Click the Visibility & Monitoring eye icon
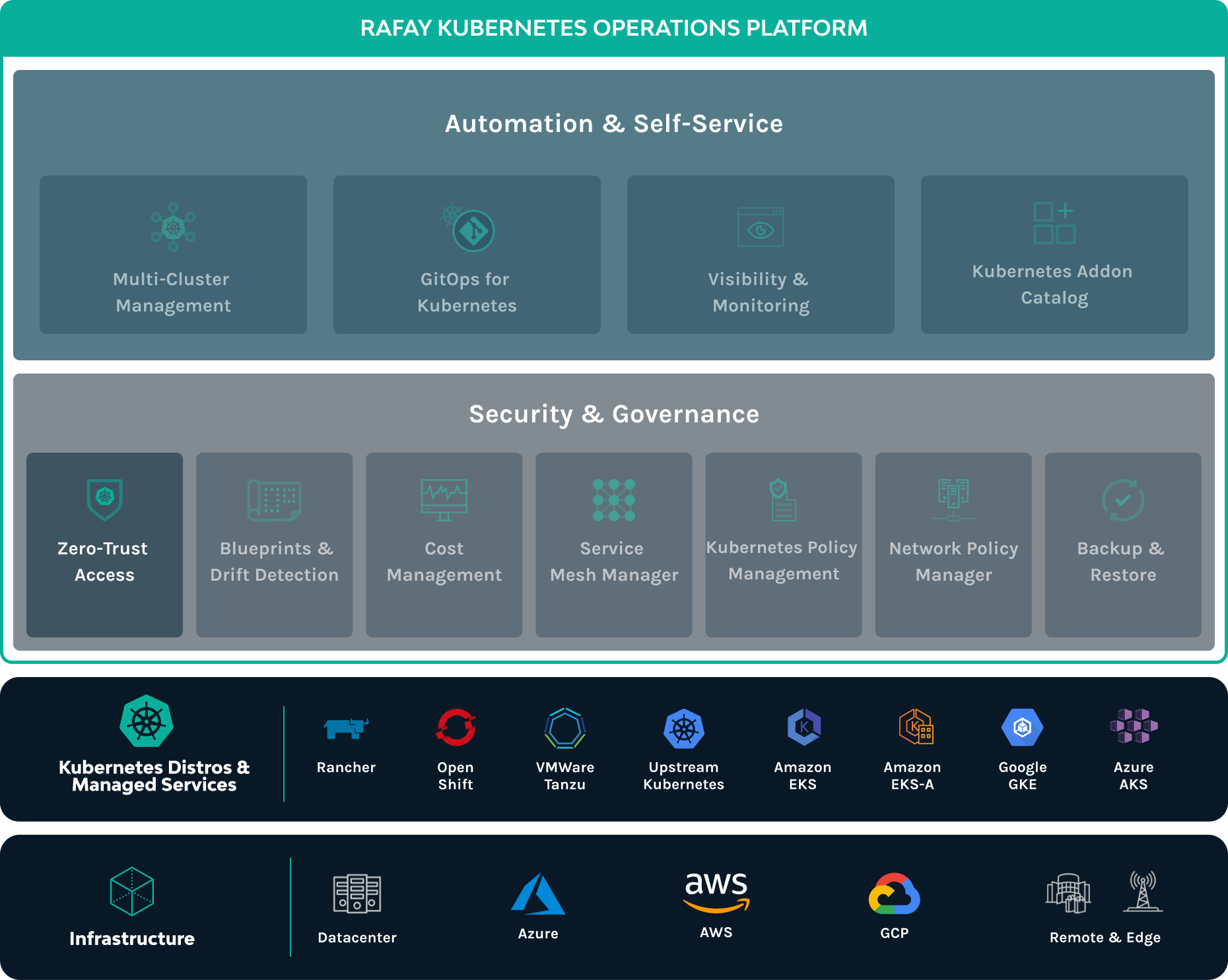Image resolution: width=1228 pixels, height=980 pixels. pyautogui.click(x=761, y=227)
